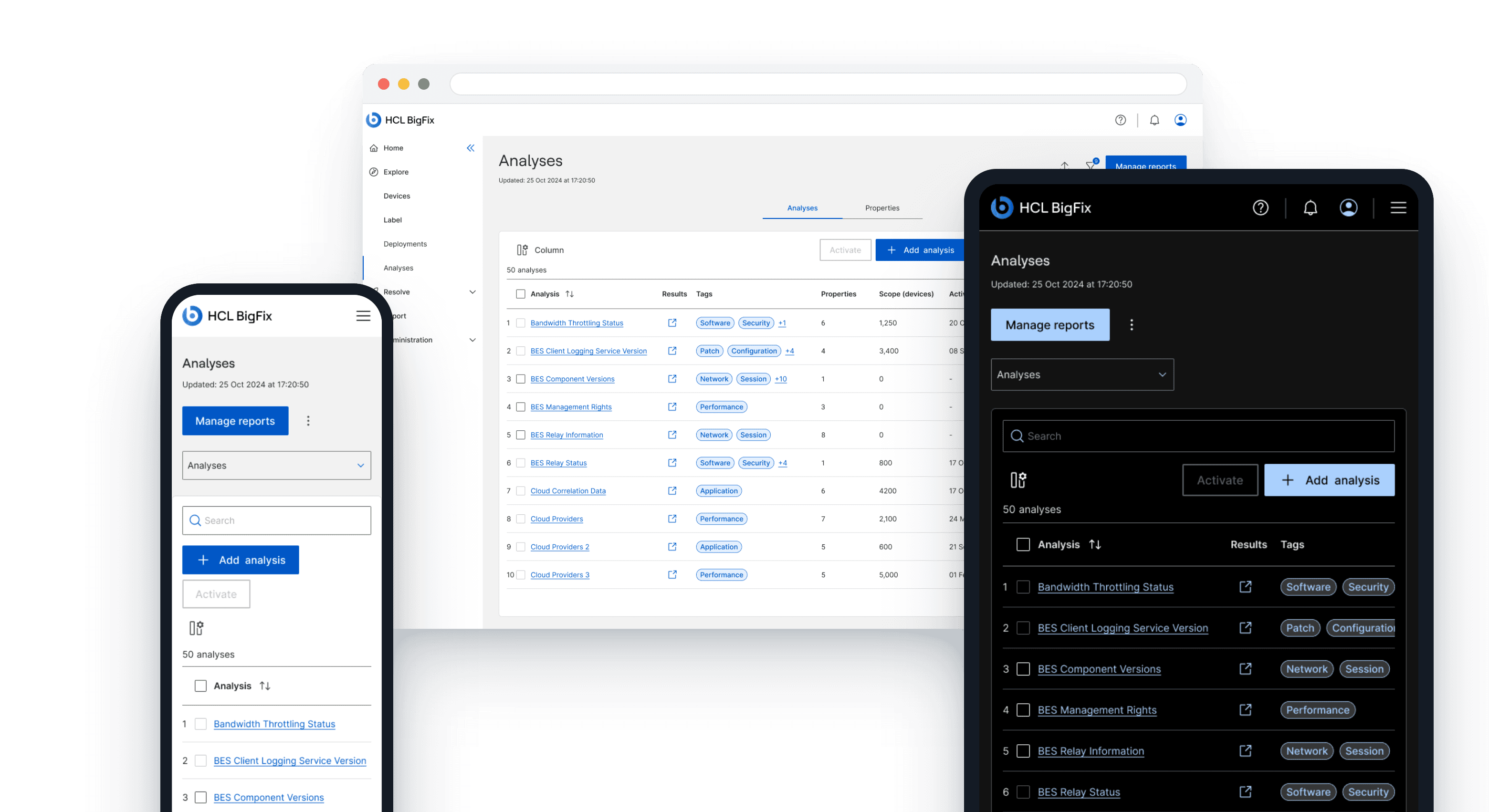Open notifications bell in dark mobile header

(1311, 208)
